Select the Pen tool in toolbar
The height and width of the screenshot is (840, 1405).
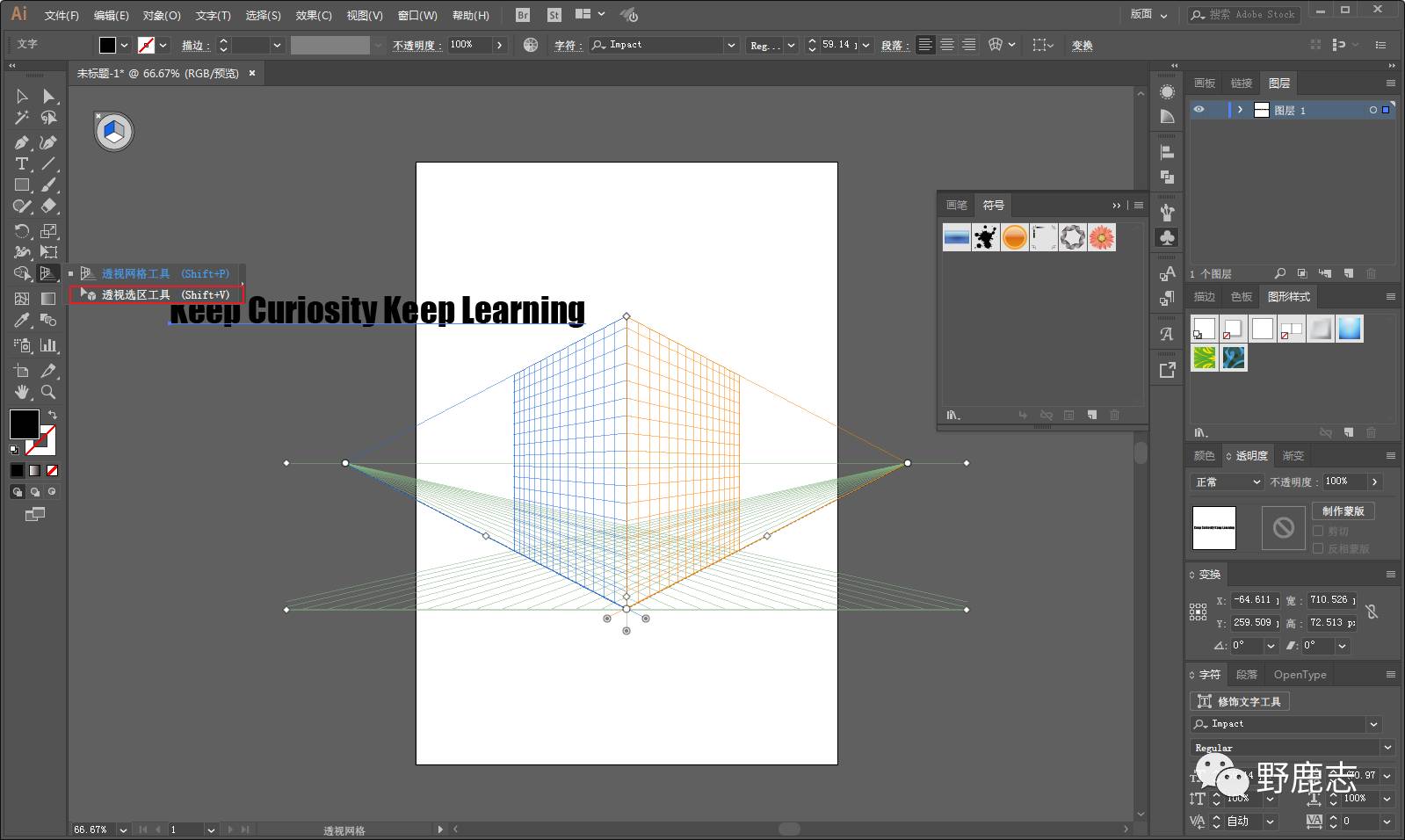(x=22, y=142)
